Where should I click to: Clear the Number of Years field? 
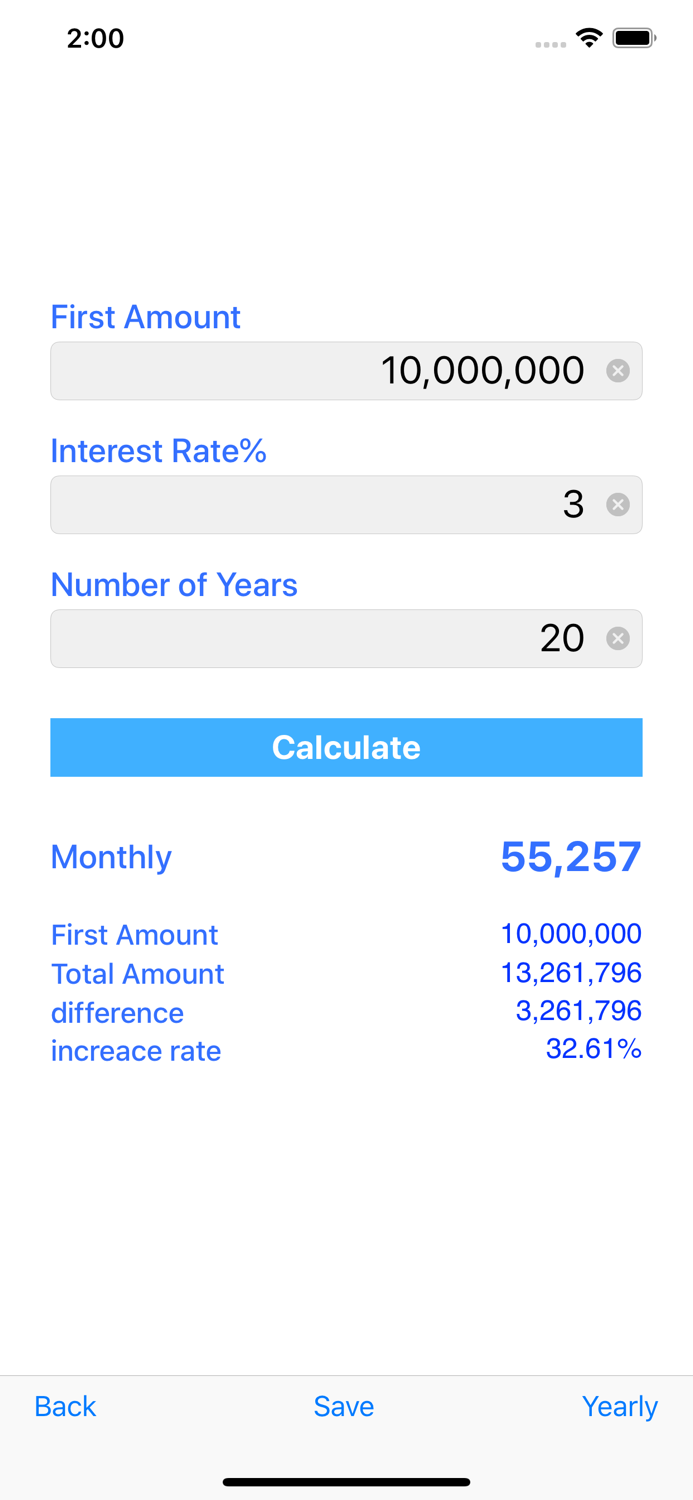tap(619, 637)
